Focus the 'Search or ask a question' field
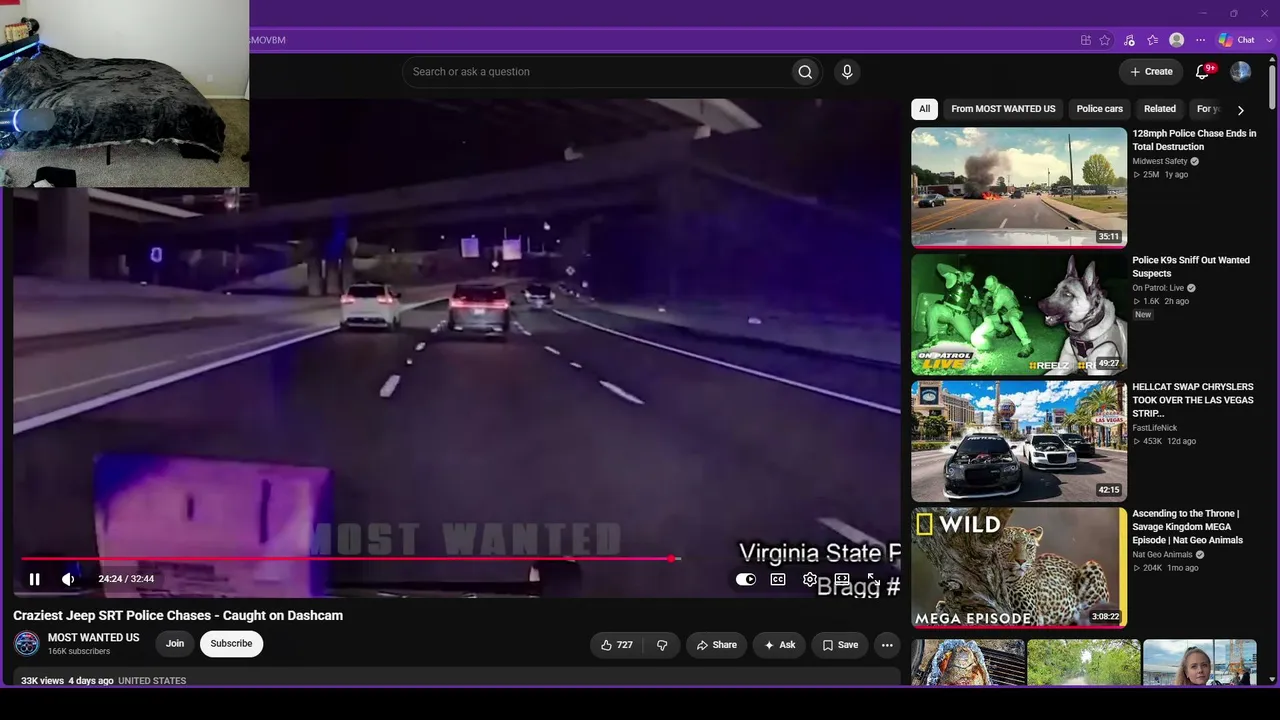 tap(597, 72)
